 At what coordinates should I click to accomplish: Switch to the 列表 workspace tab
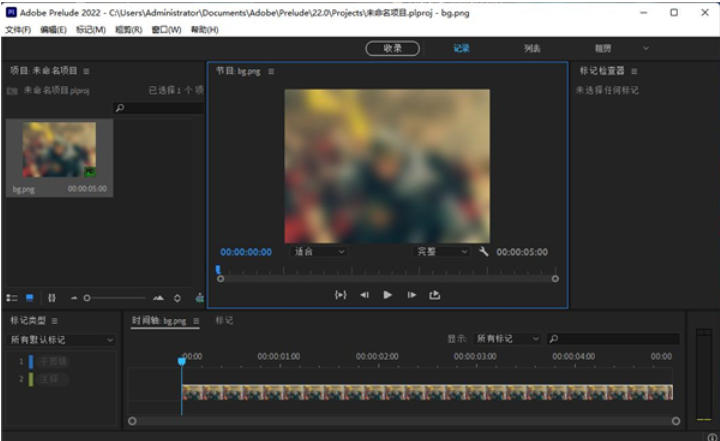coord(532,48)
